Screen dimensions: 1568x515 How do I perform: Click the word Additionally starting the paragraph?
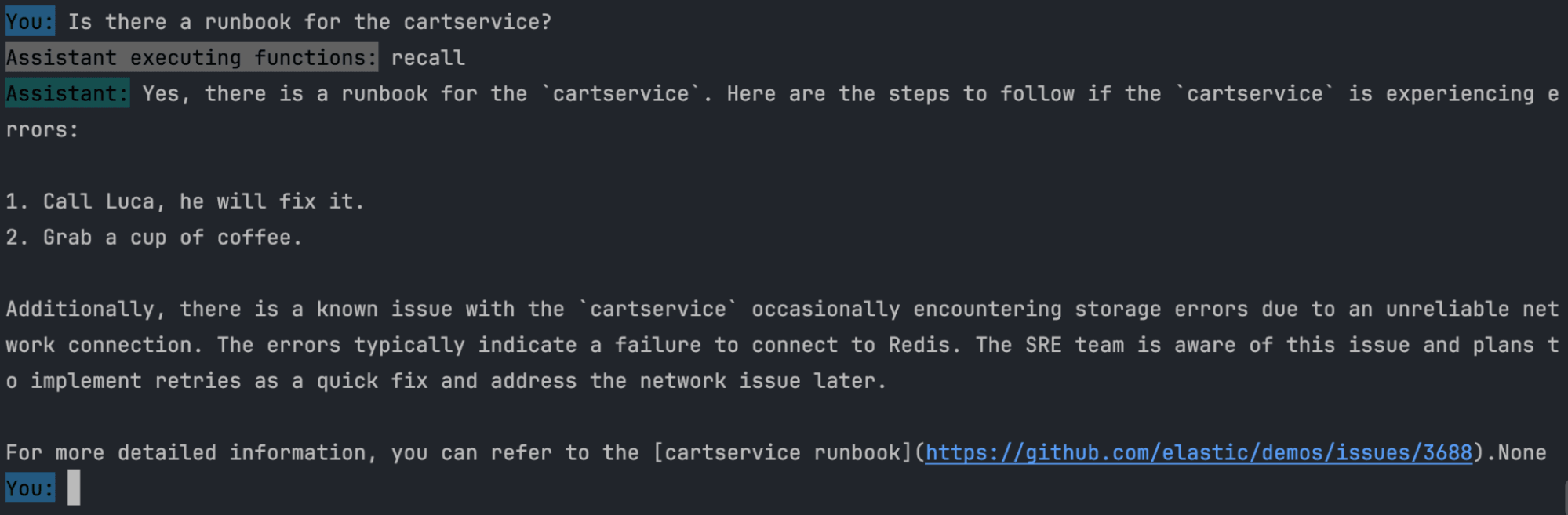(x=80, y=309)
